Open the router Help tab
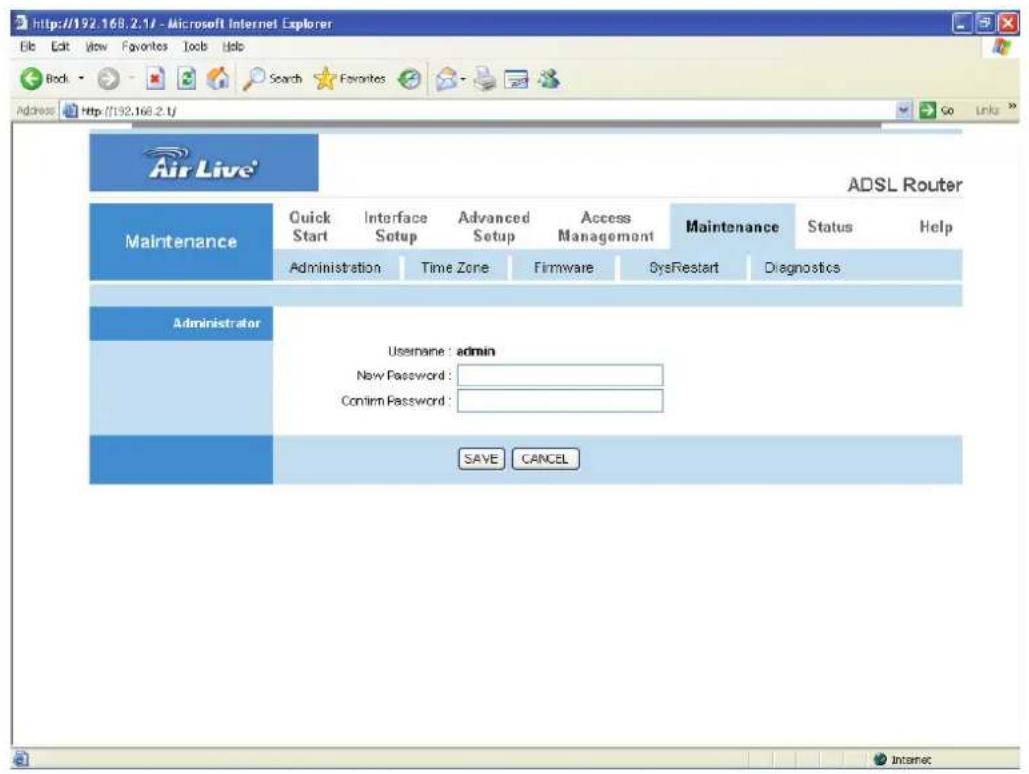The image size is (1029, 774). (936, 226)
